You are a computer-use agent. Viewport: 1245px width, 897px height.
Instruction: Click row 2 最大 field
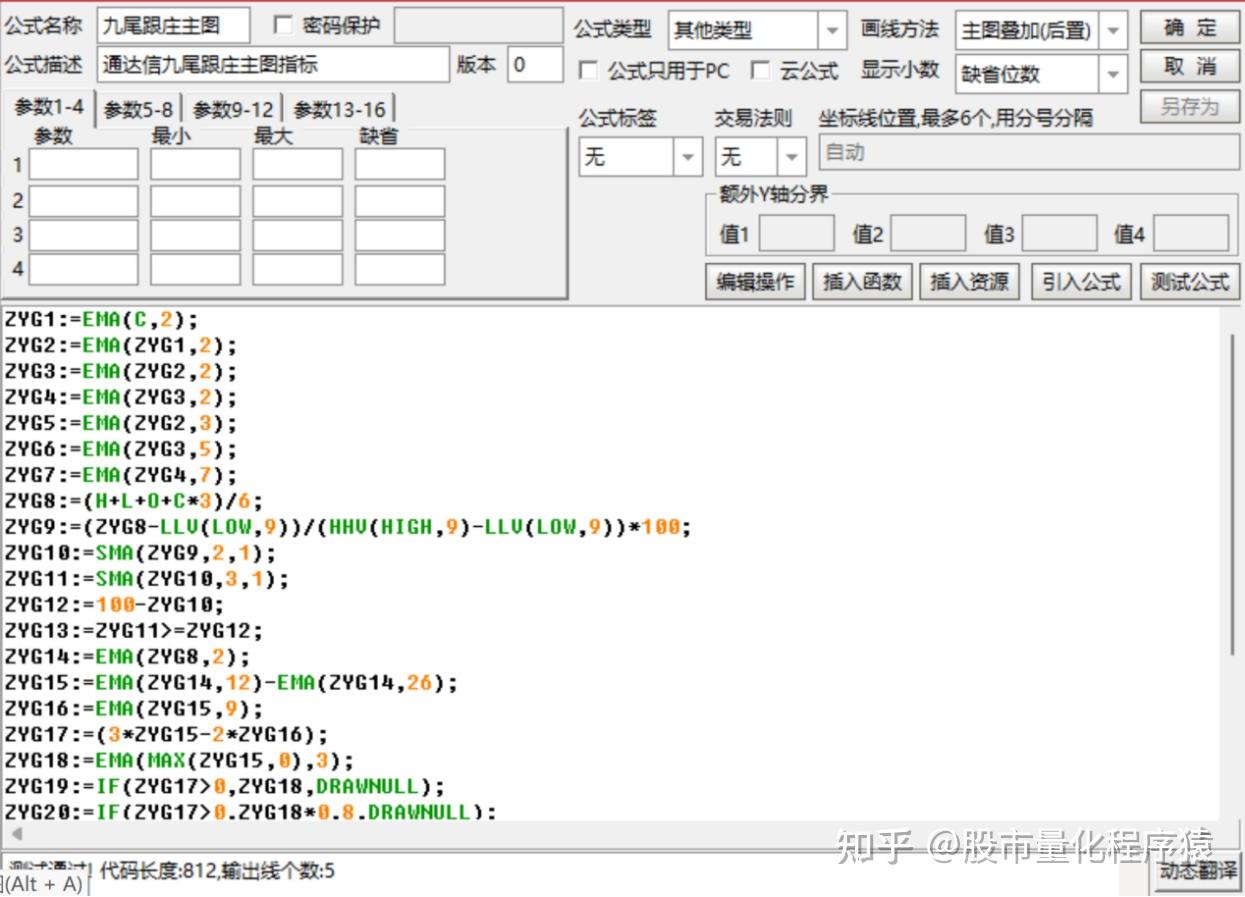298,200
